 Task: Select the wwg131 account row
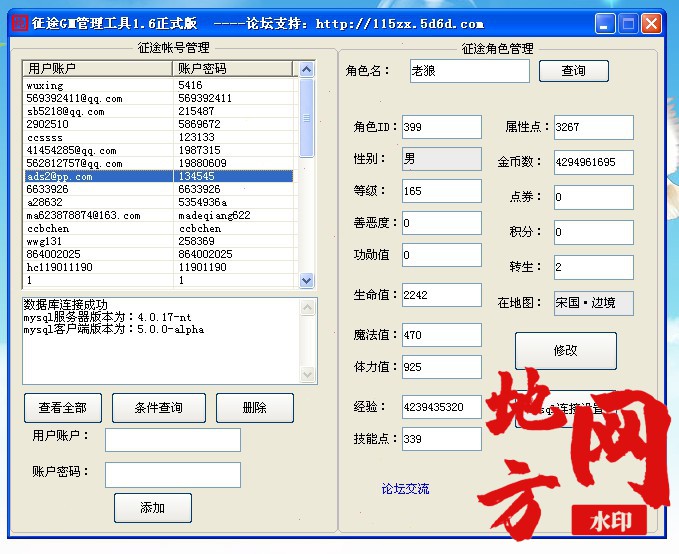[x=159, y=241]
